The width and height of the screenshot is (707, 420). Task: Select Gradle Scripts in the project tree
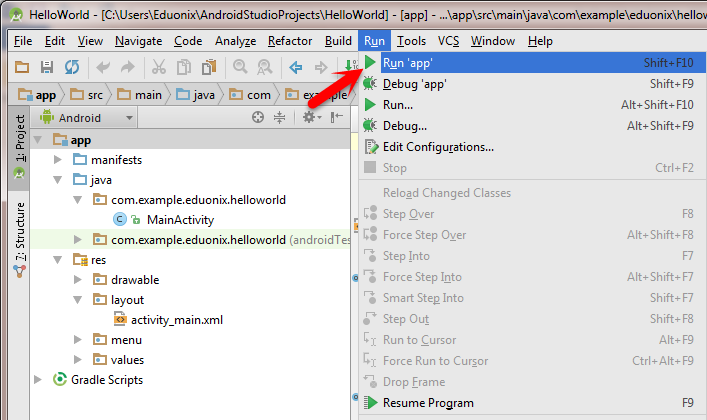[107, 380]
